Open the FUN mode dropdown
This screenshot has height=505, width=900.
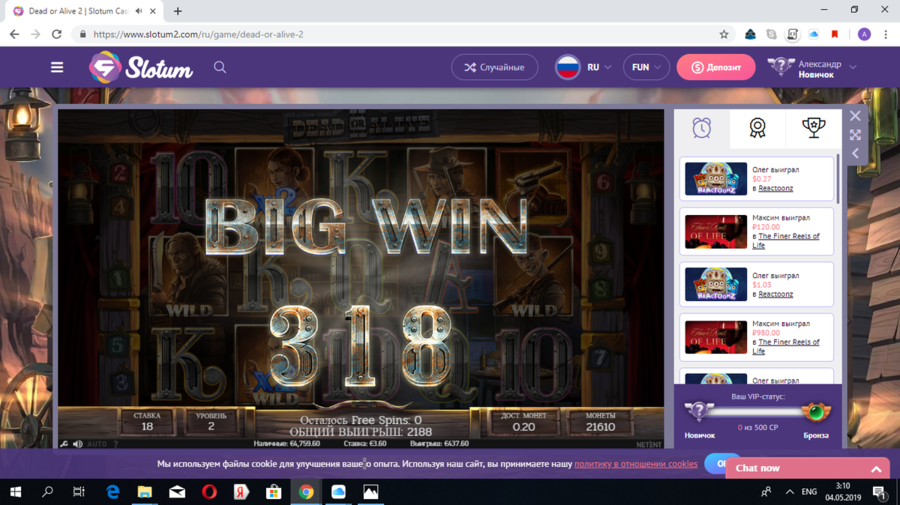pyautogui.click(x=646, y=67)
